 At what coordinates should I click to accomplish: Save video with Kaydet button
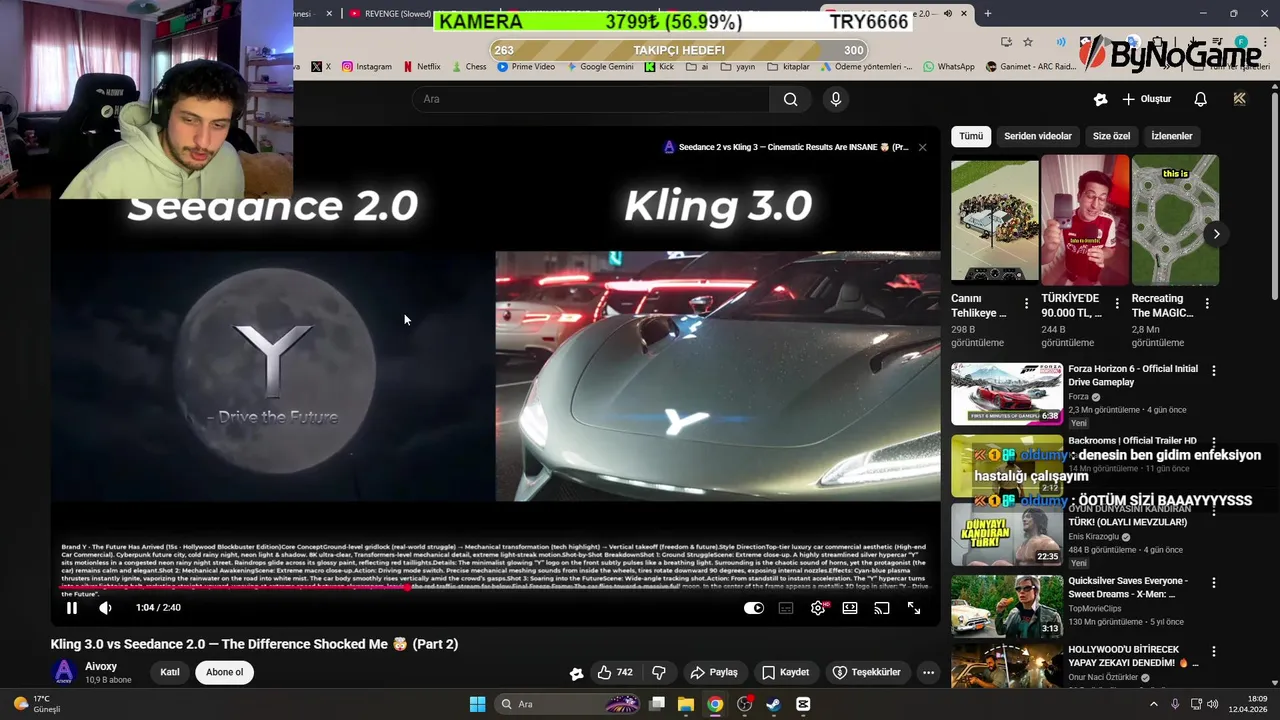[785, 672]
